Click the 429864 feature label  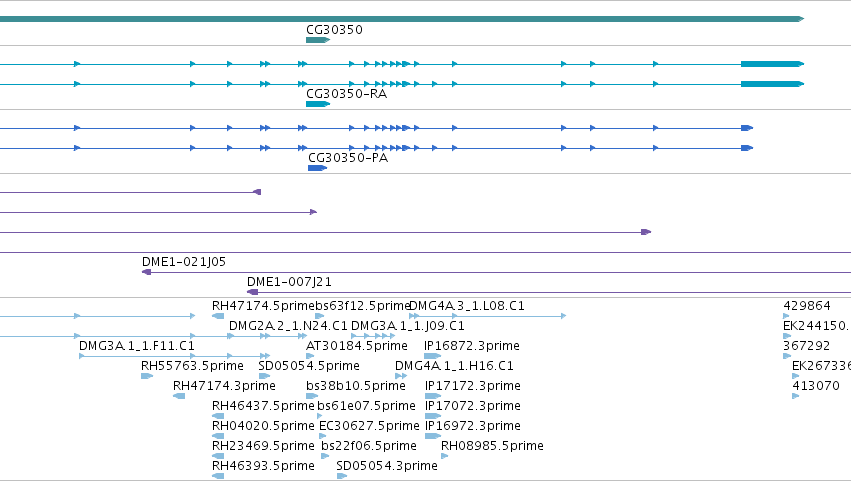pos(806,306)
